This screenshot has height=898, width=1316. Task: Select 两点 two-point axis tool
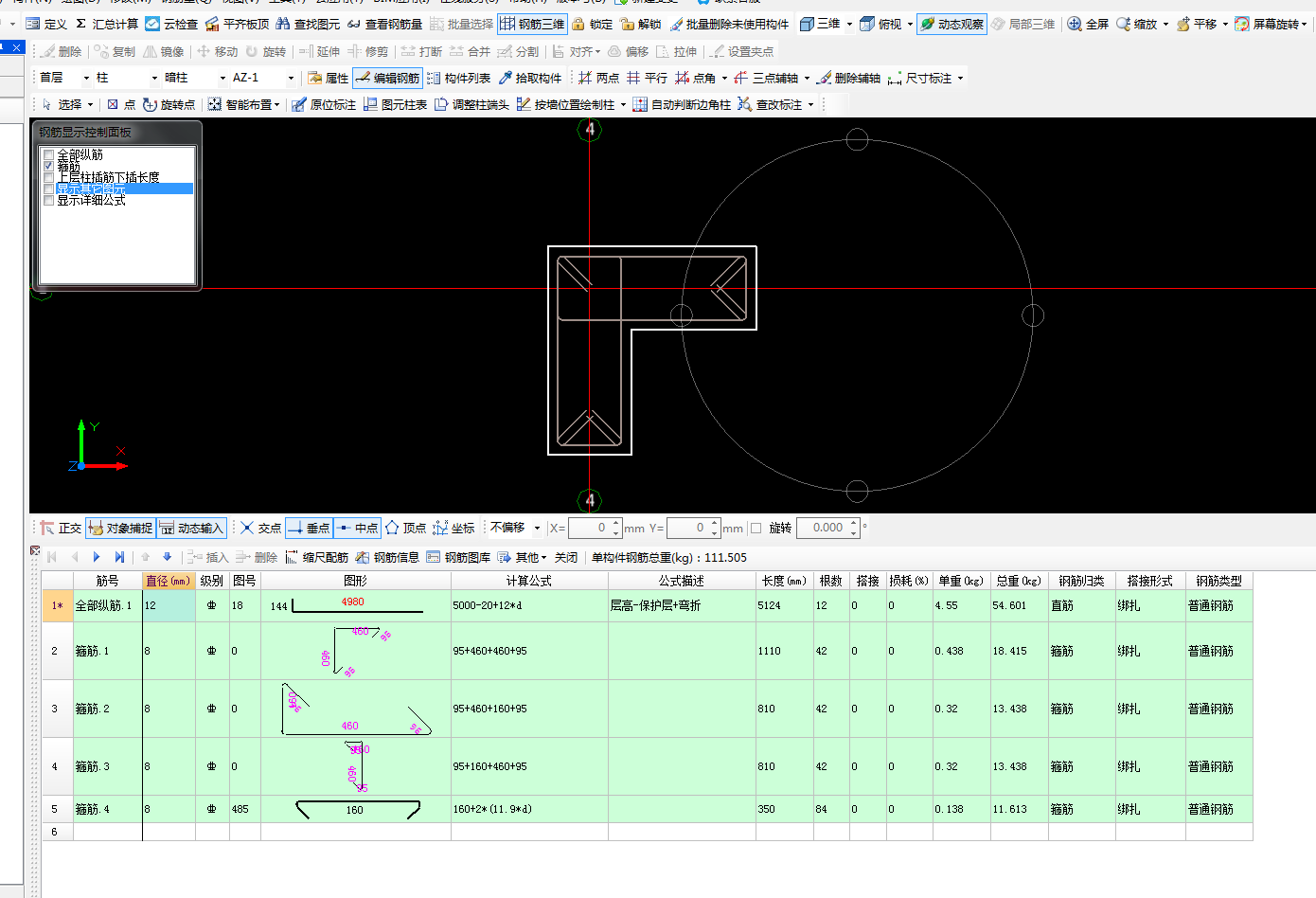598,78
